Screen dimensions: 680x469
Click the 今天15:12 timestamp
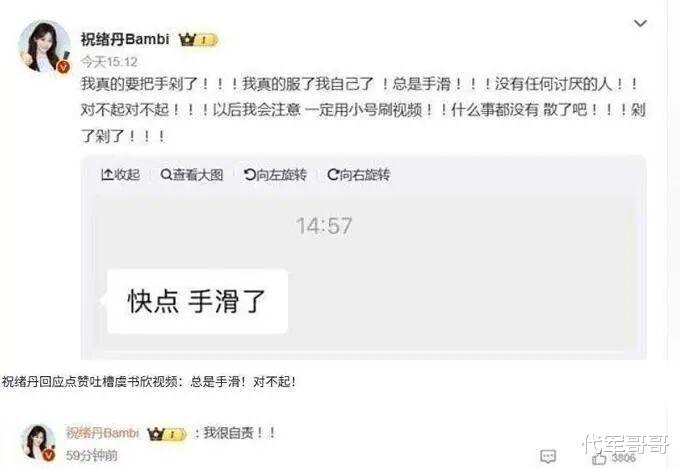109,62
